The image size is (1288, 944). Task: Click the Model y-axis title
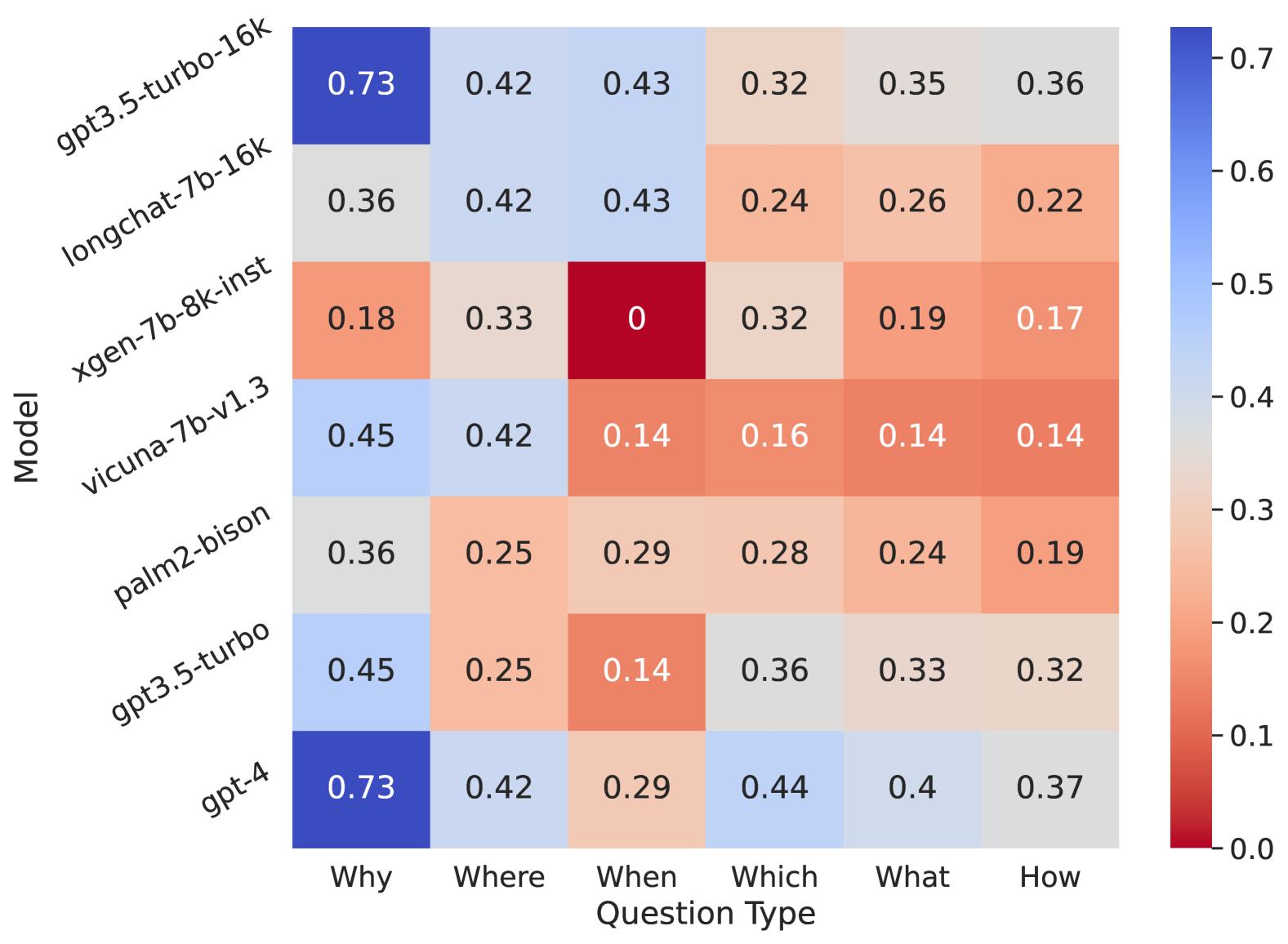pos(27,438)
